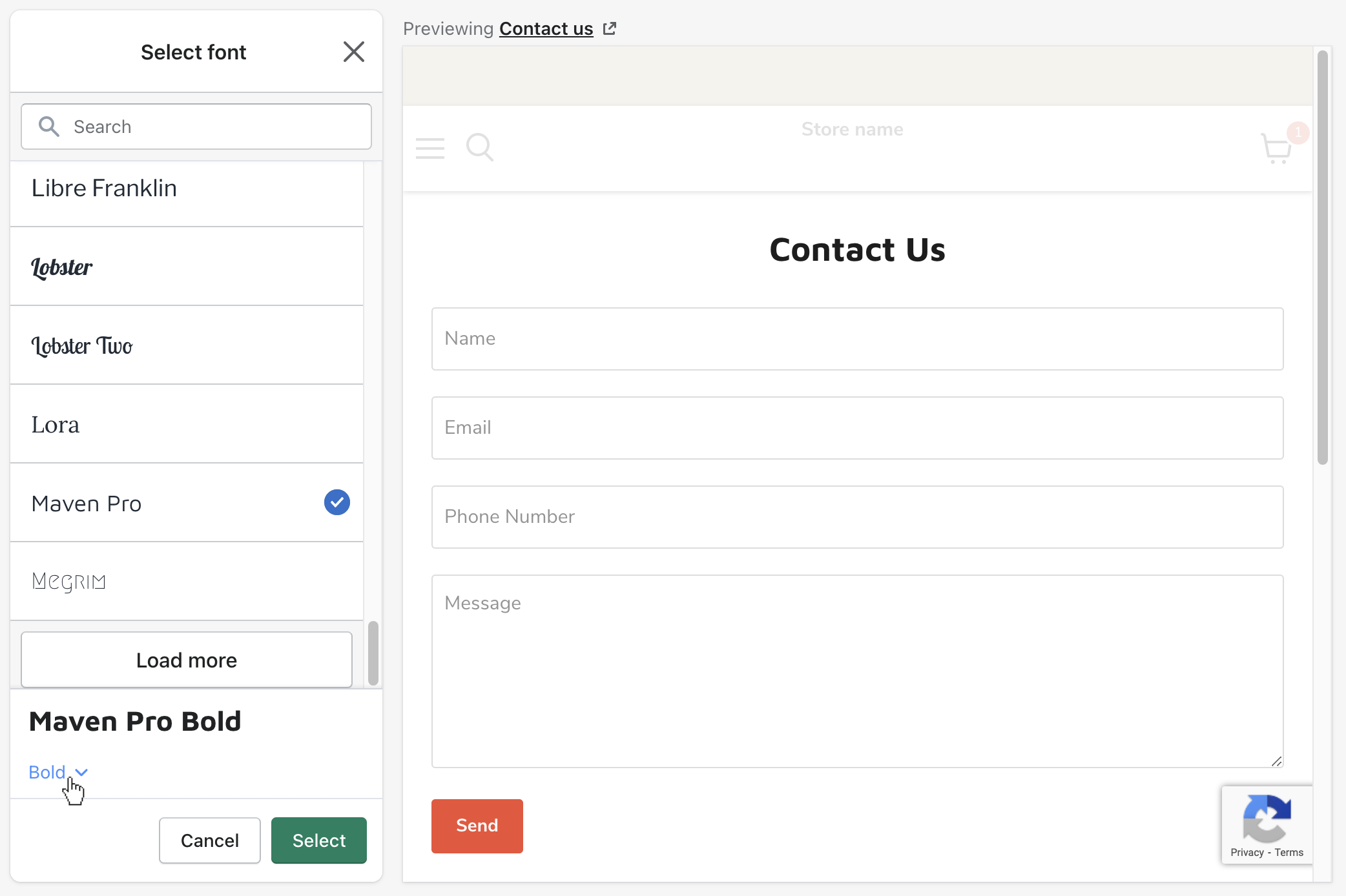Viewport: 1346px width, 896px height.
Task: Click the Contact Us page heading
Action: [x=858, y=250]
